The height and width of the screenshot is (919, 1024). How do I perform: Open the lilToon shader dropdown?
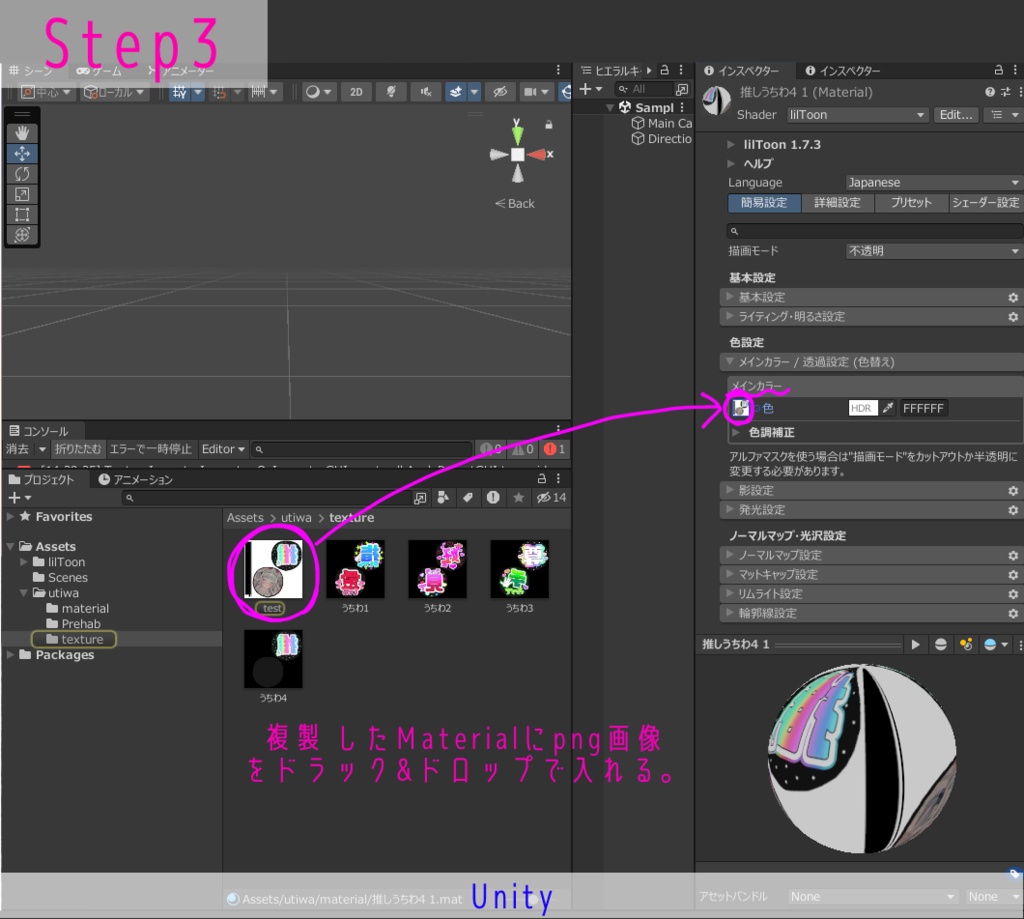pos(857,114)
